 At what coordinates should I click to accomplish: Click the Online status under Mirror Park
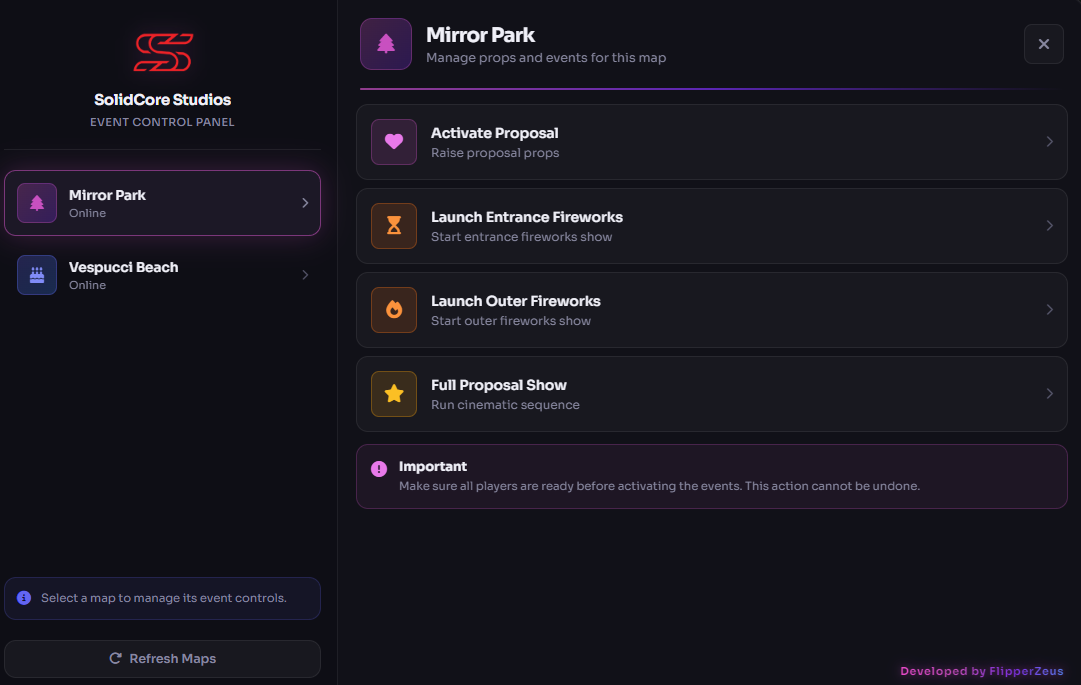click(x=88, y=214)
